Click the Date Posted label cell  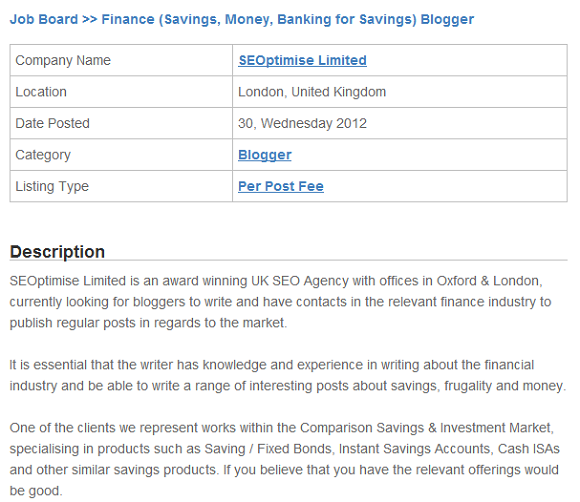point(121,123)
